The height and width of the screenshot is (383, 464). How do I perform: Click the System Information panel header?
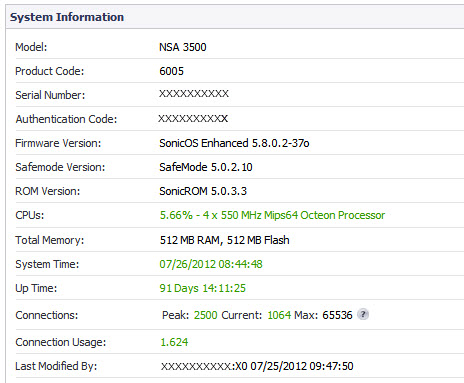(235, 17)
